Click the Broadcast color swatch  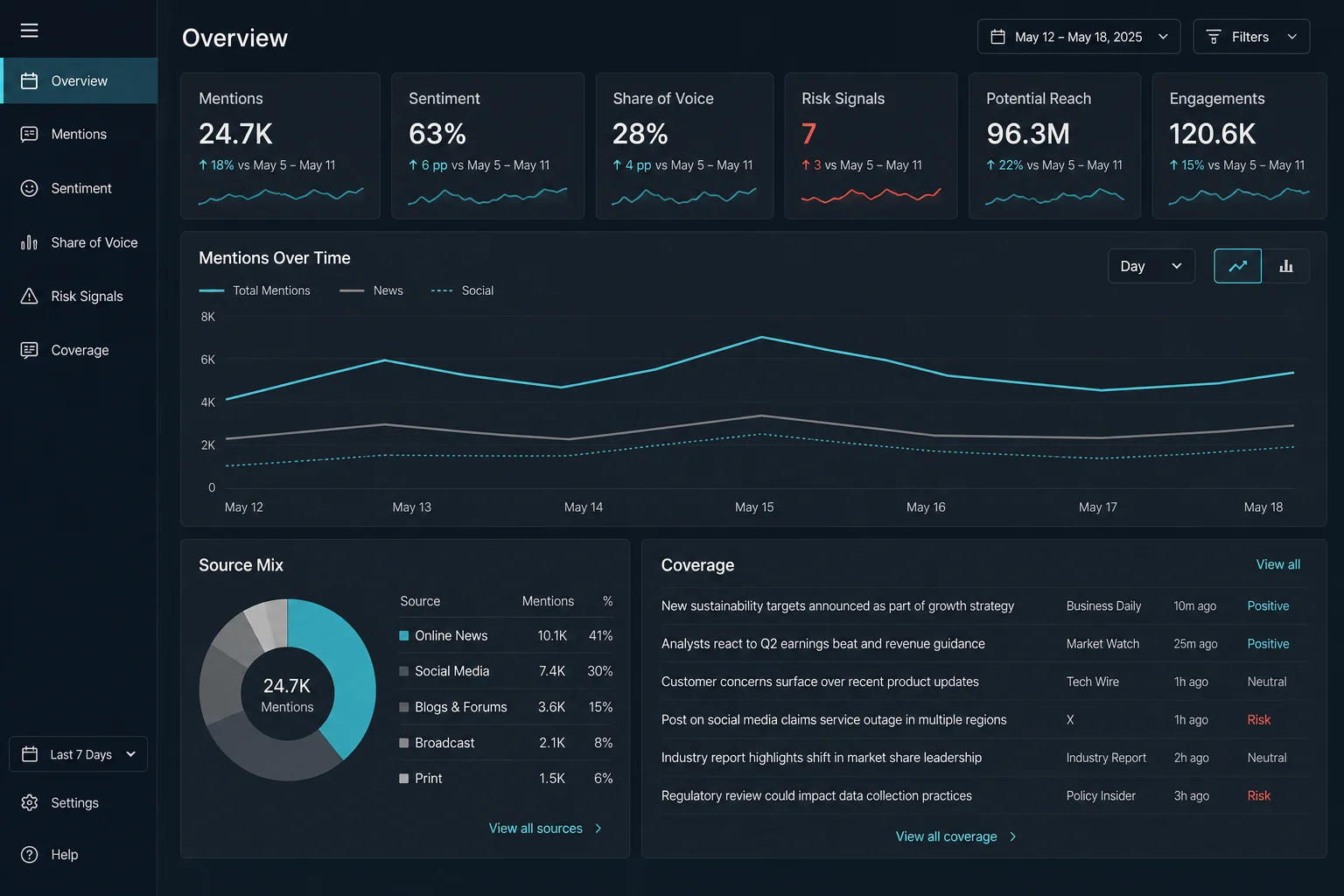404,743
